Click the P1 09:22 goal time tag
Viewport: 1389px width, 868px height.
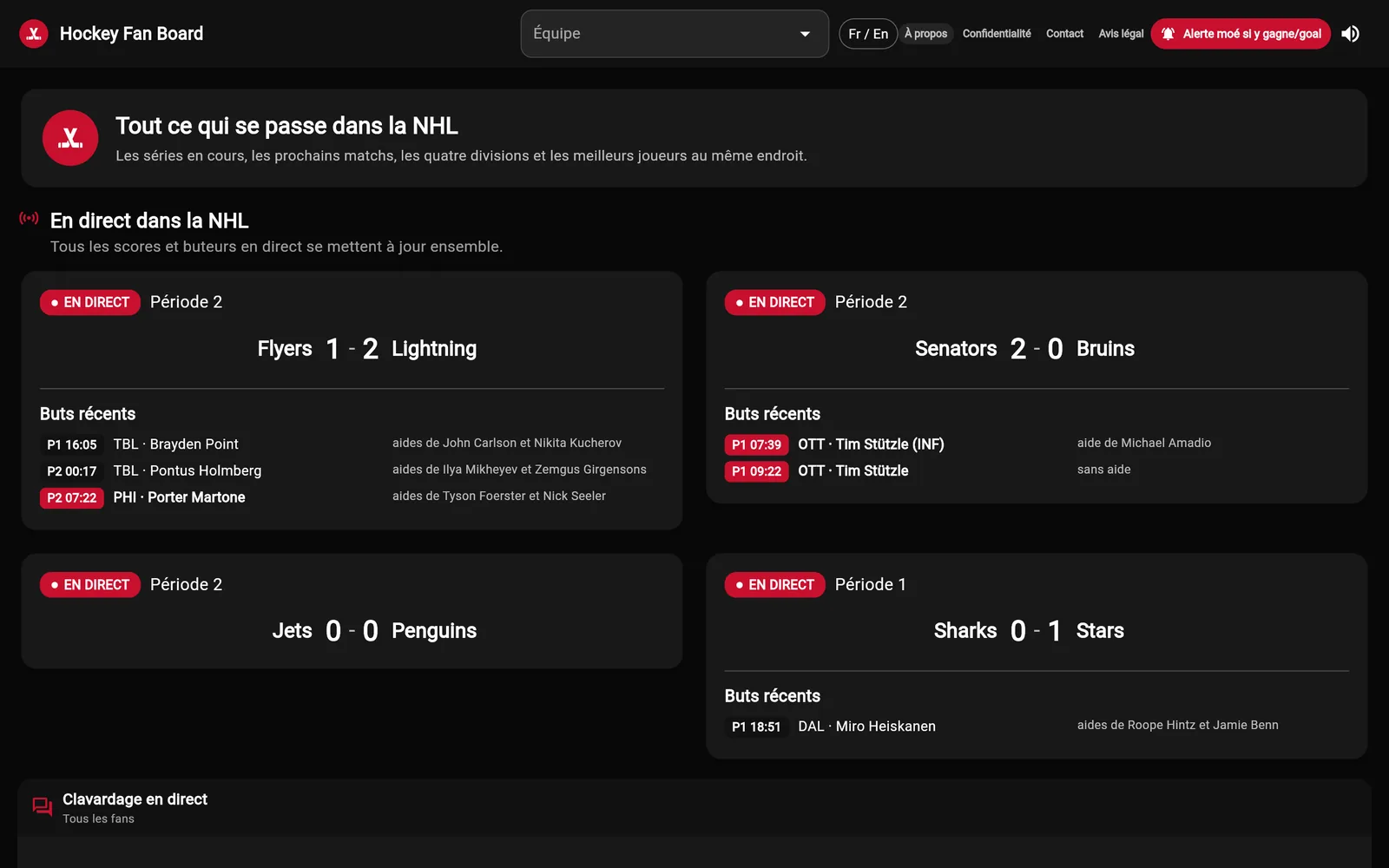click(x=757, y=471)
